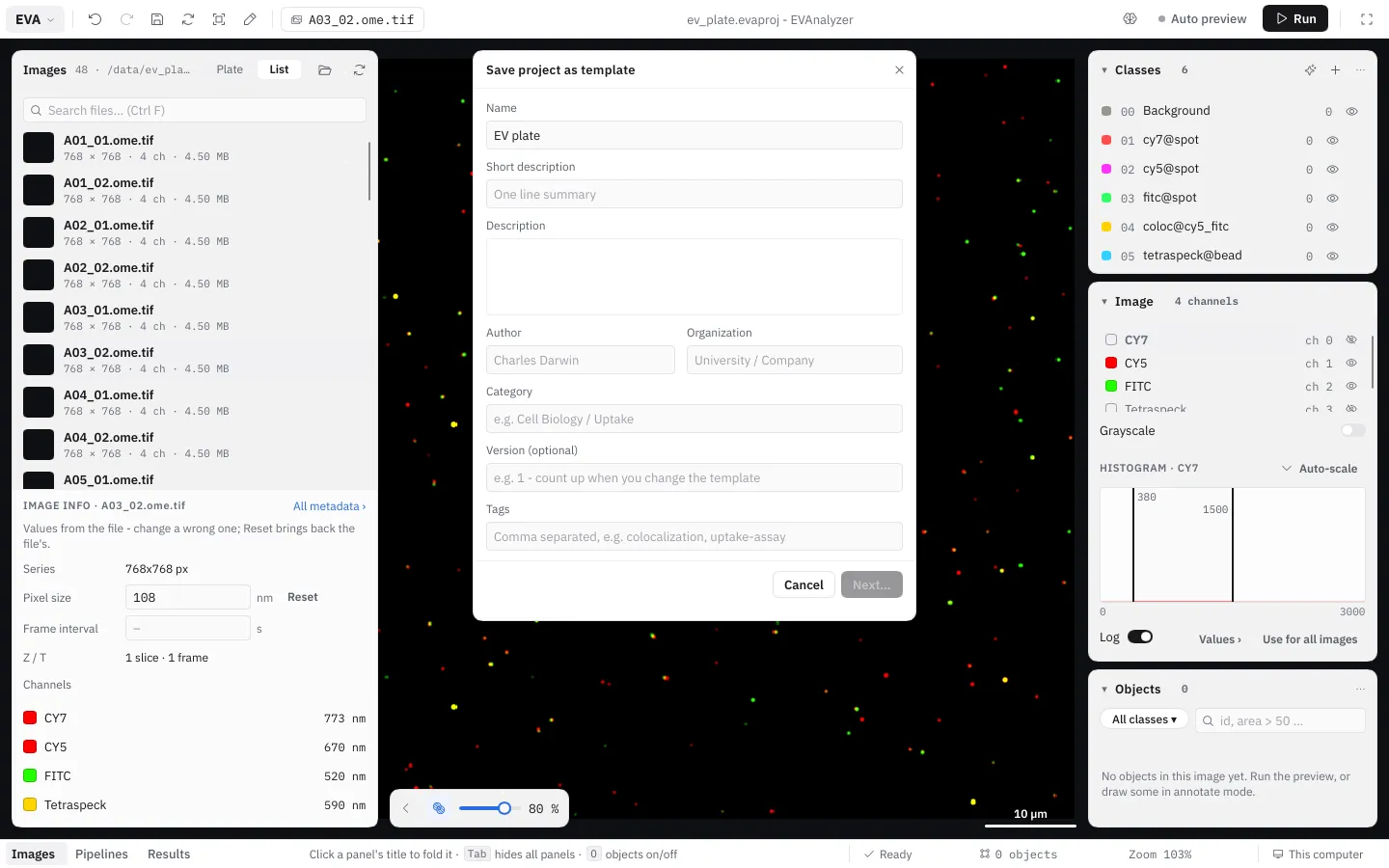Click the back chevron in the opacity toolbar
1389x868 pixels.
(x=406, y=808)
